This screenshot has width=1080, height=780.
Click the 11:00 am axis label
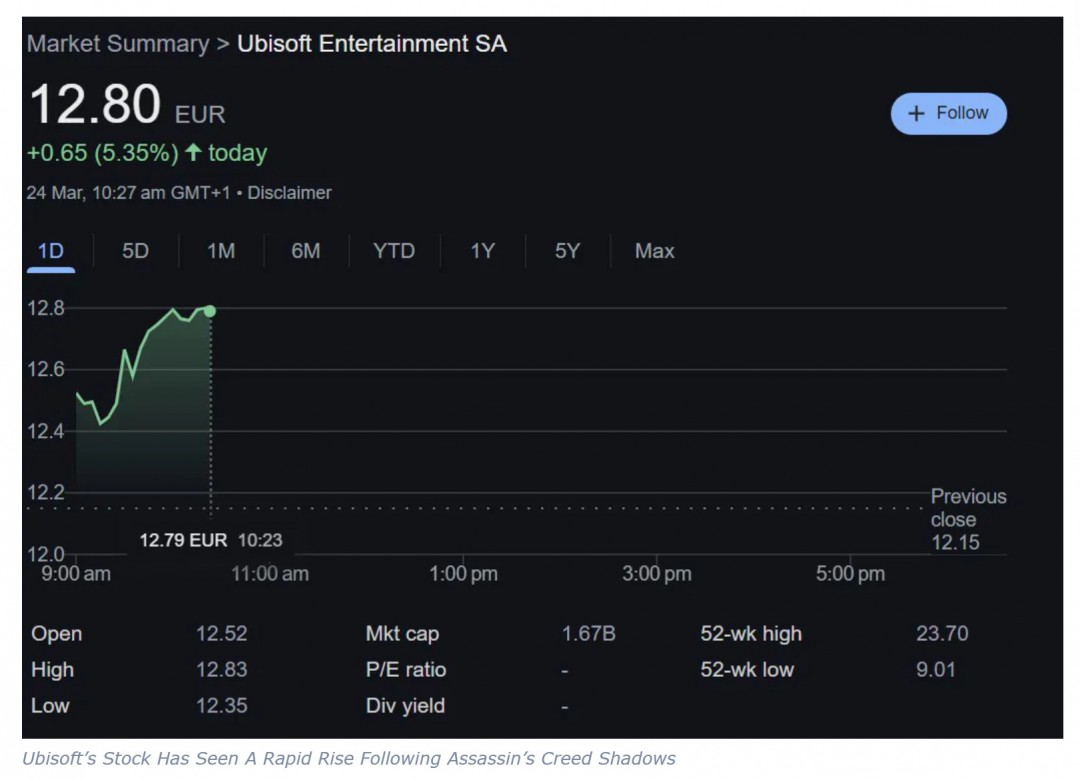[x=270, y=573]
